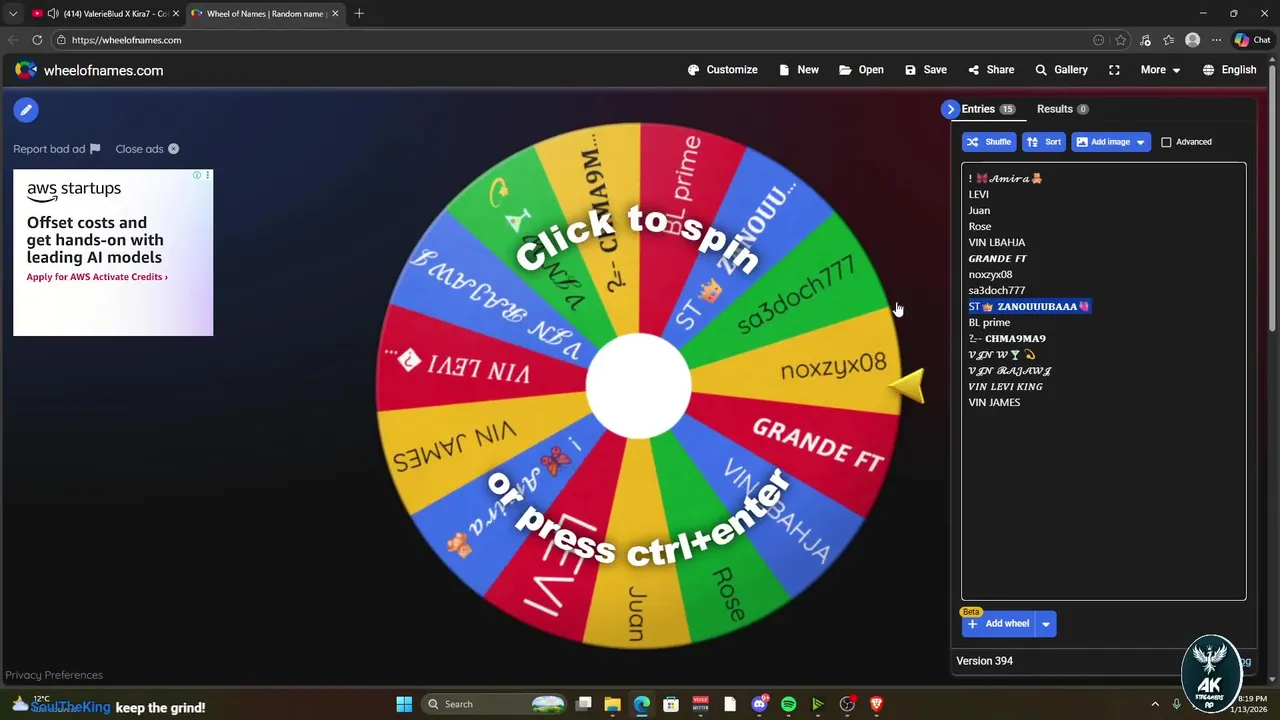1280x720 pixels.
Task: Shuffle the wheel entries
Action: 988,142
